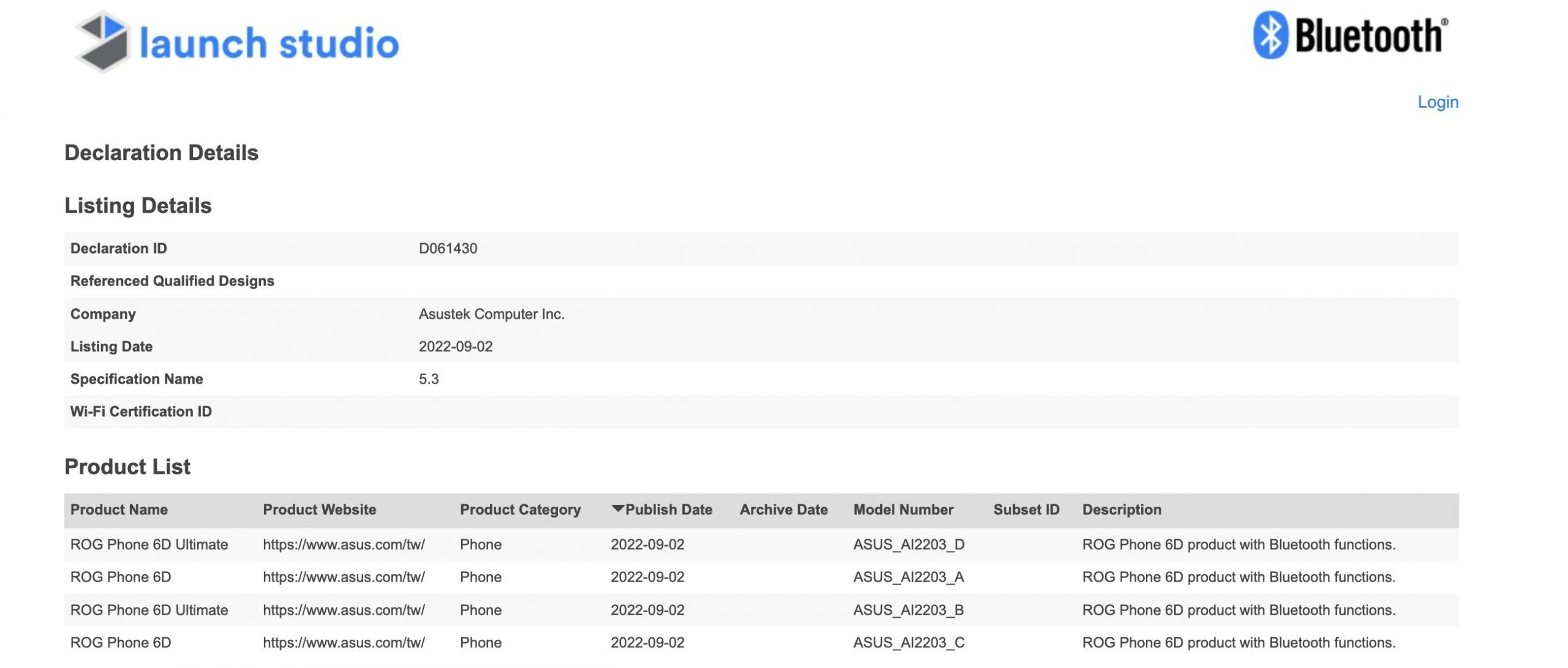Sort table by Product Name header
Image resolution: width=1568 pixels, height=668 pixels.
click(x=119, y=510)
